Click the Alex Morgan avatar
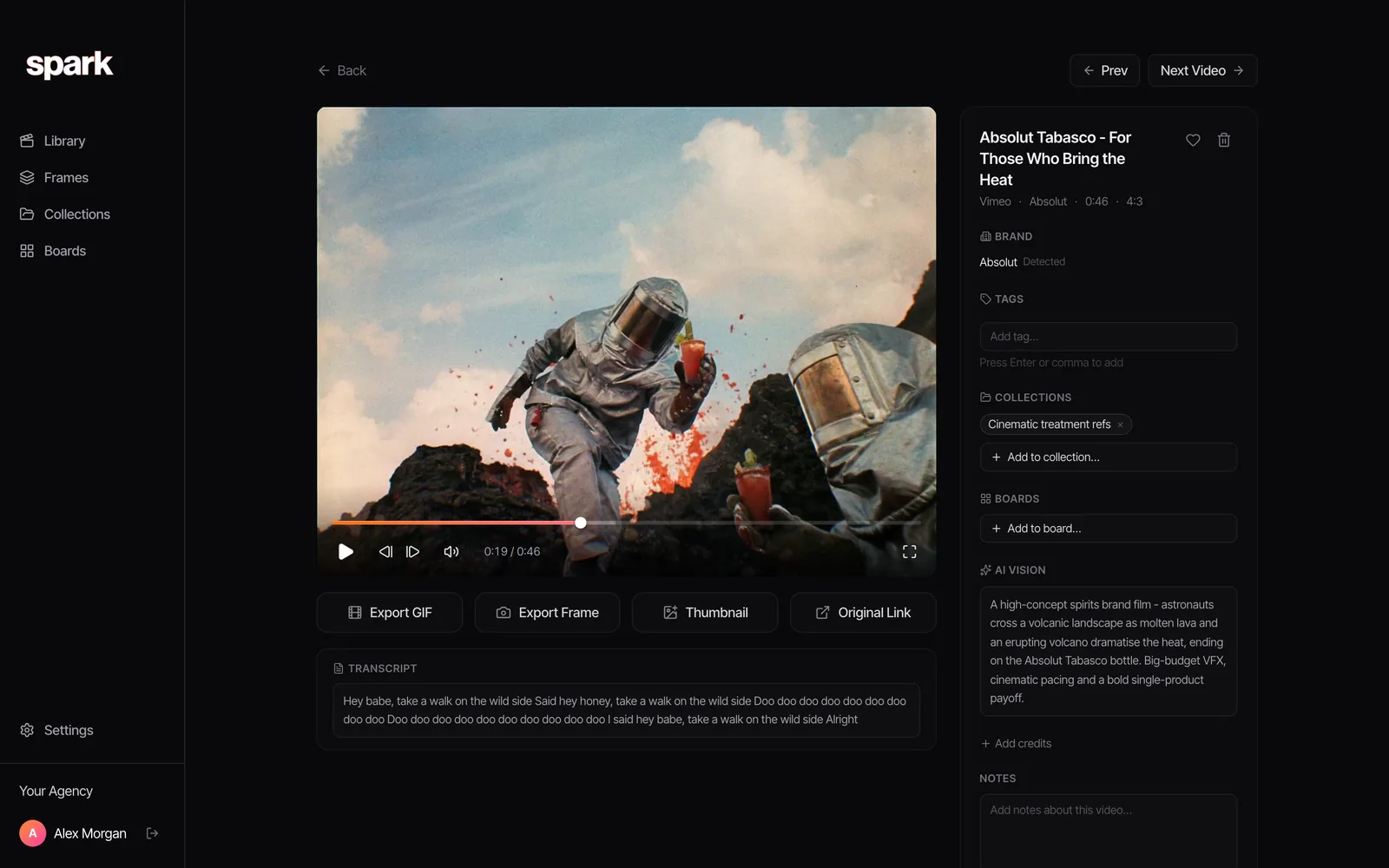Viewport: 1389px width, 868px height. pos(33,833)
